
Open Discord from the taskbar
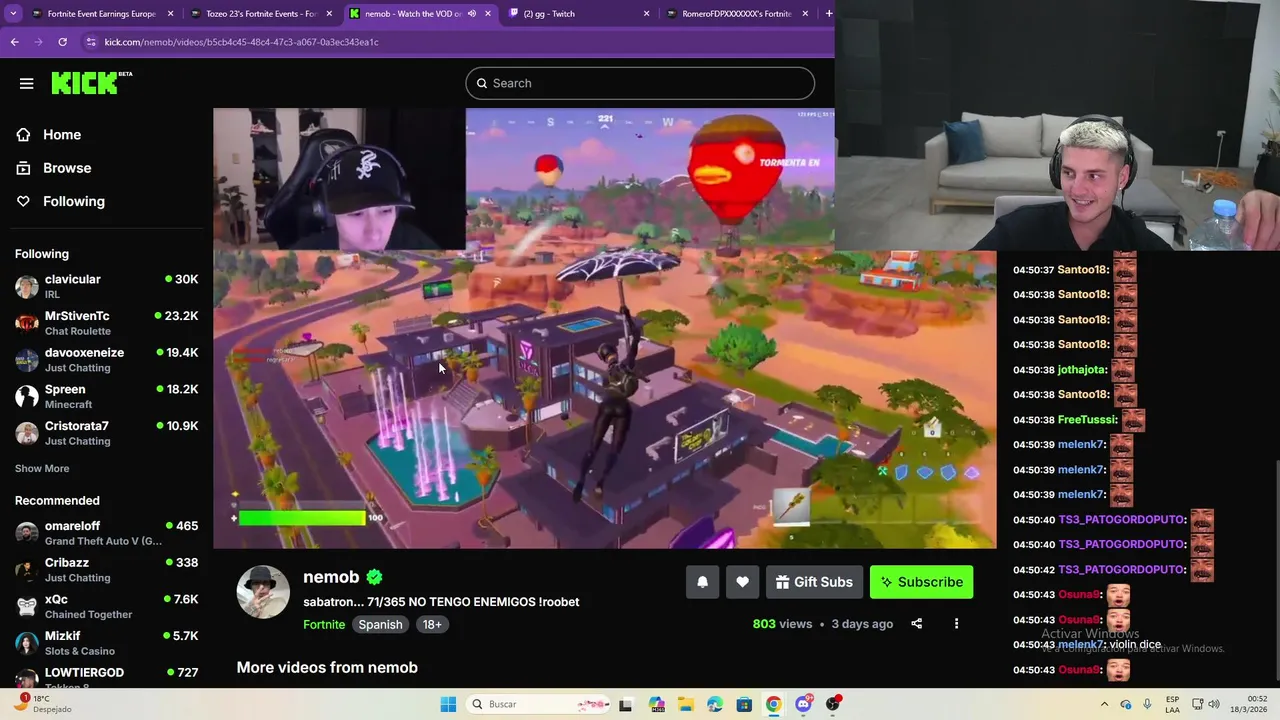click(x=803, y=704)
